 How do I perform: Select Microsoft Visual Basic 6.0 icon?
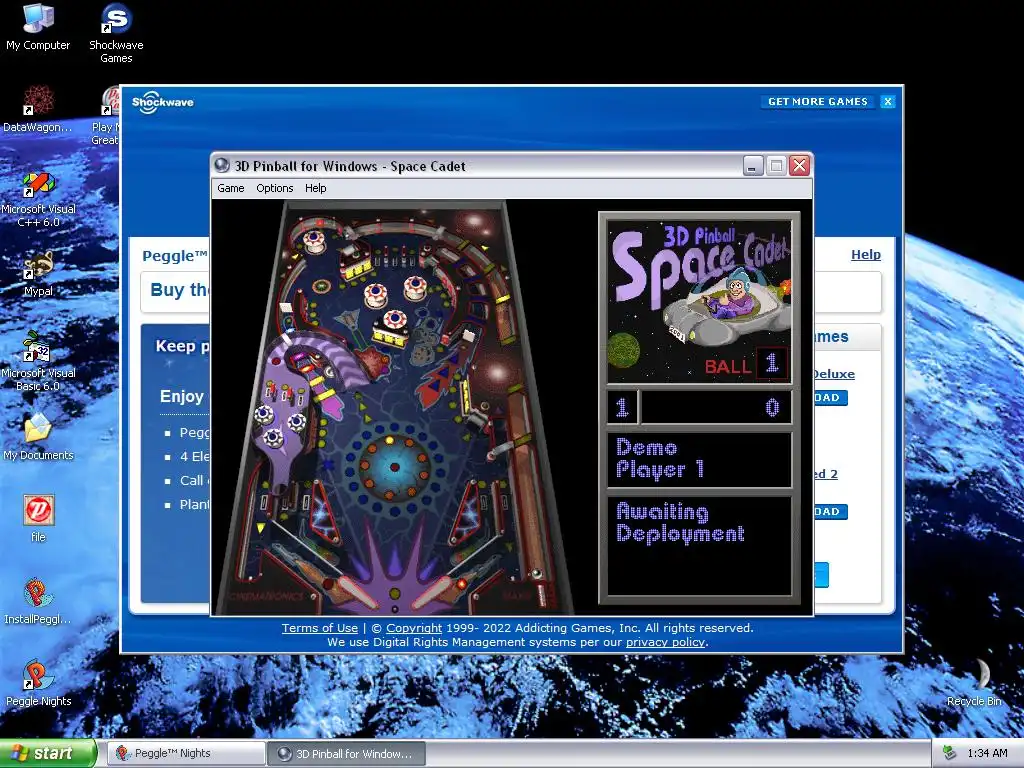(38, 361)
